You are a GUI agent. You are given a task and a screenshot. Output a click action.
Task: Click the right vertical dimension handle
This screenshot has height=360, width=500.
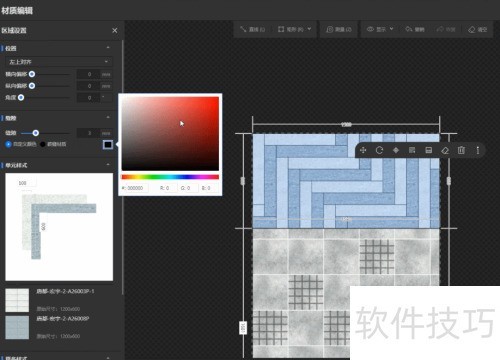pos(449,181)
